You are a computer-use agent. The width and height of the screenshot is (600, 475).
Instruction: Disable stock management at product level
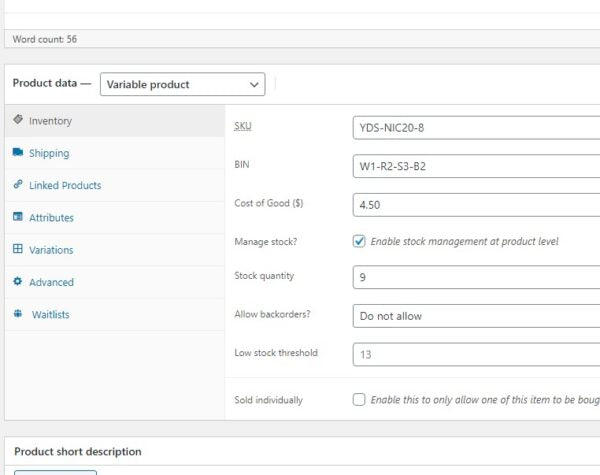click(359, 241)
